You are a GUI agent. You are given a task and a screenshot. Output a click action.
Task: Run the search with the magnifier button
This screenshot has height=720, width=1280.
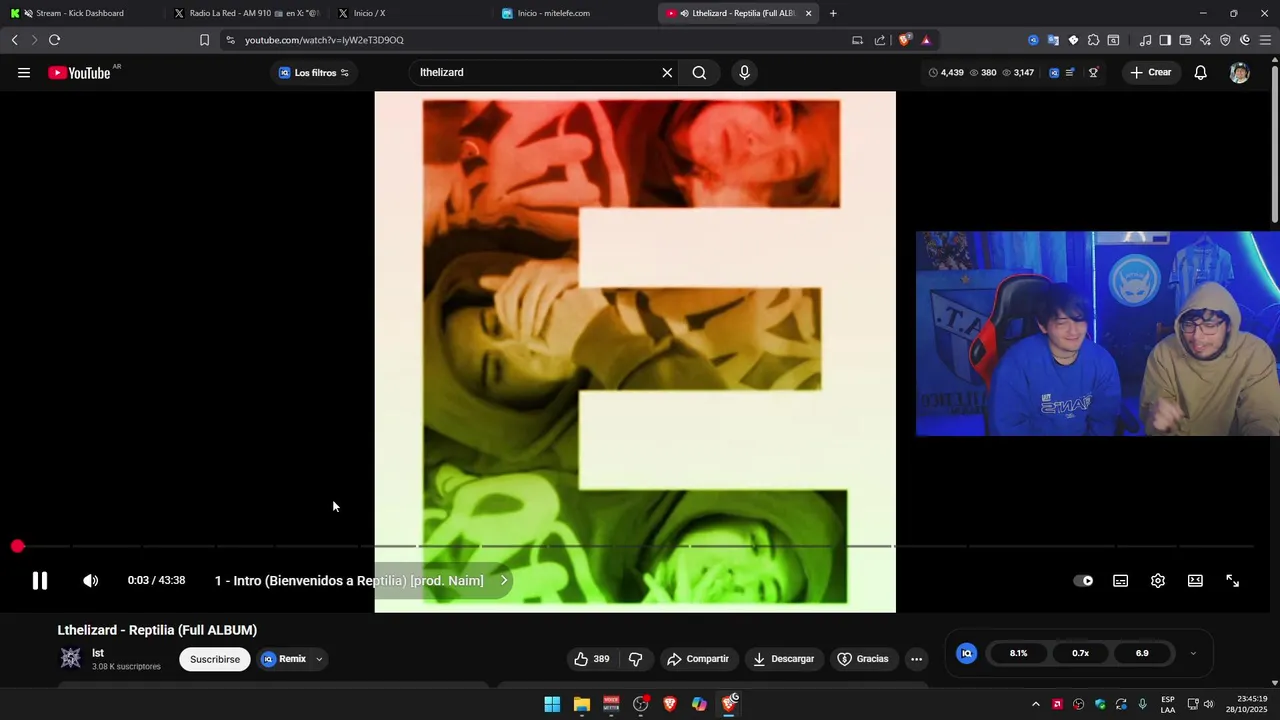pos(699,73)
